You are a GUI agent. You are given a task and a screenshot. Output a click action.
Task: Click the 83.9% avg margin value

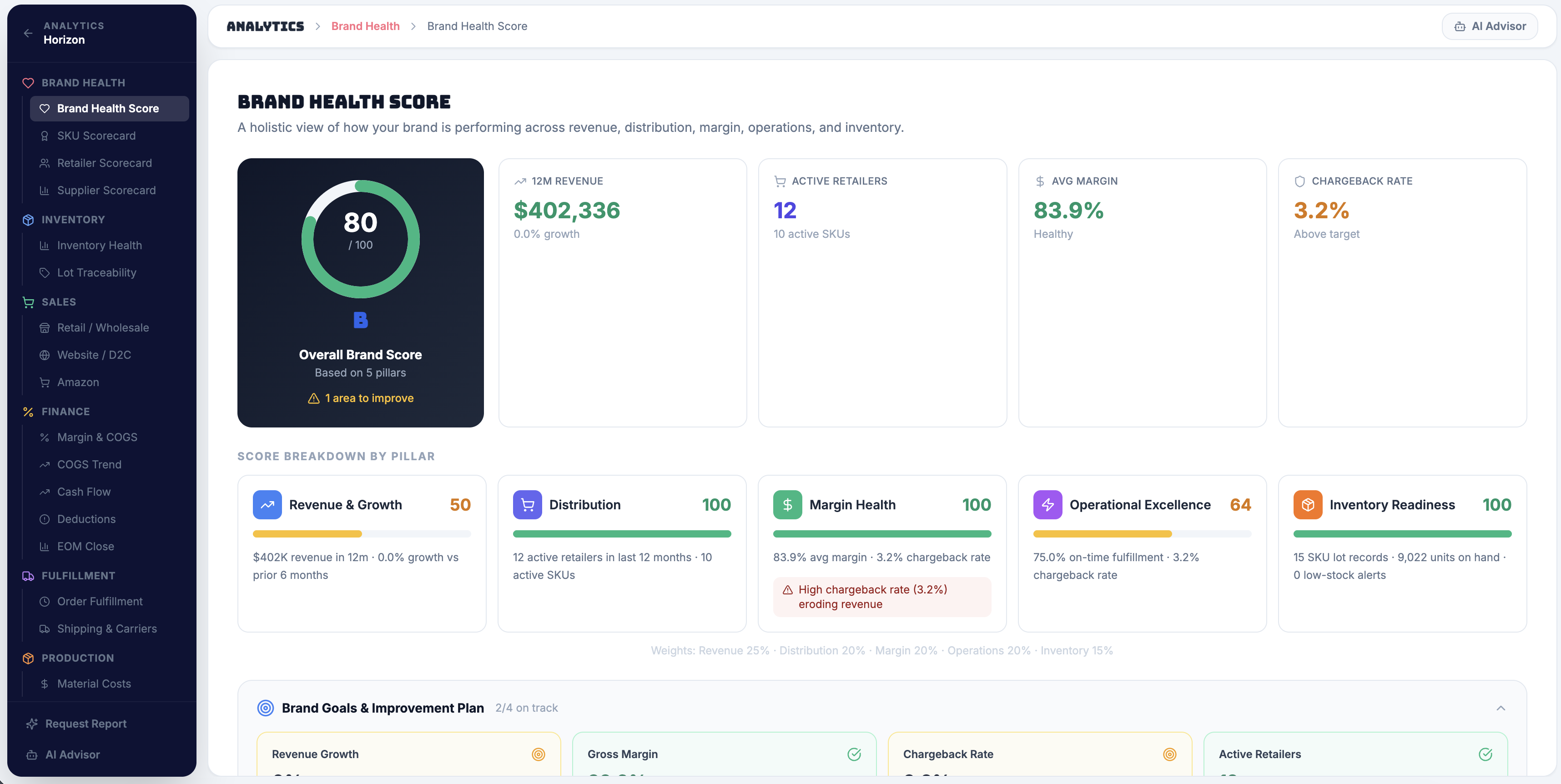tap(1068, 210)
